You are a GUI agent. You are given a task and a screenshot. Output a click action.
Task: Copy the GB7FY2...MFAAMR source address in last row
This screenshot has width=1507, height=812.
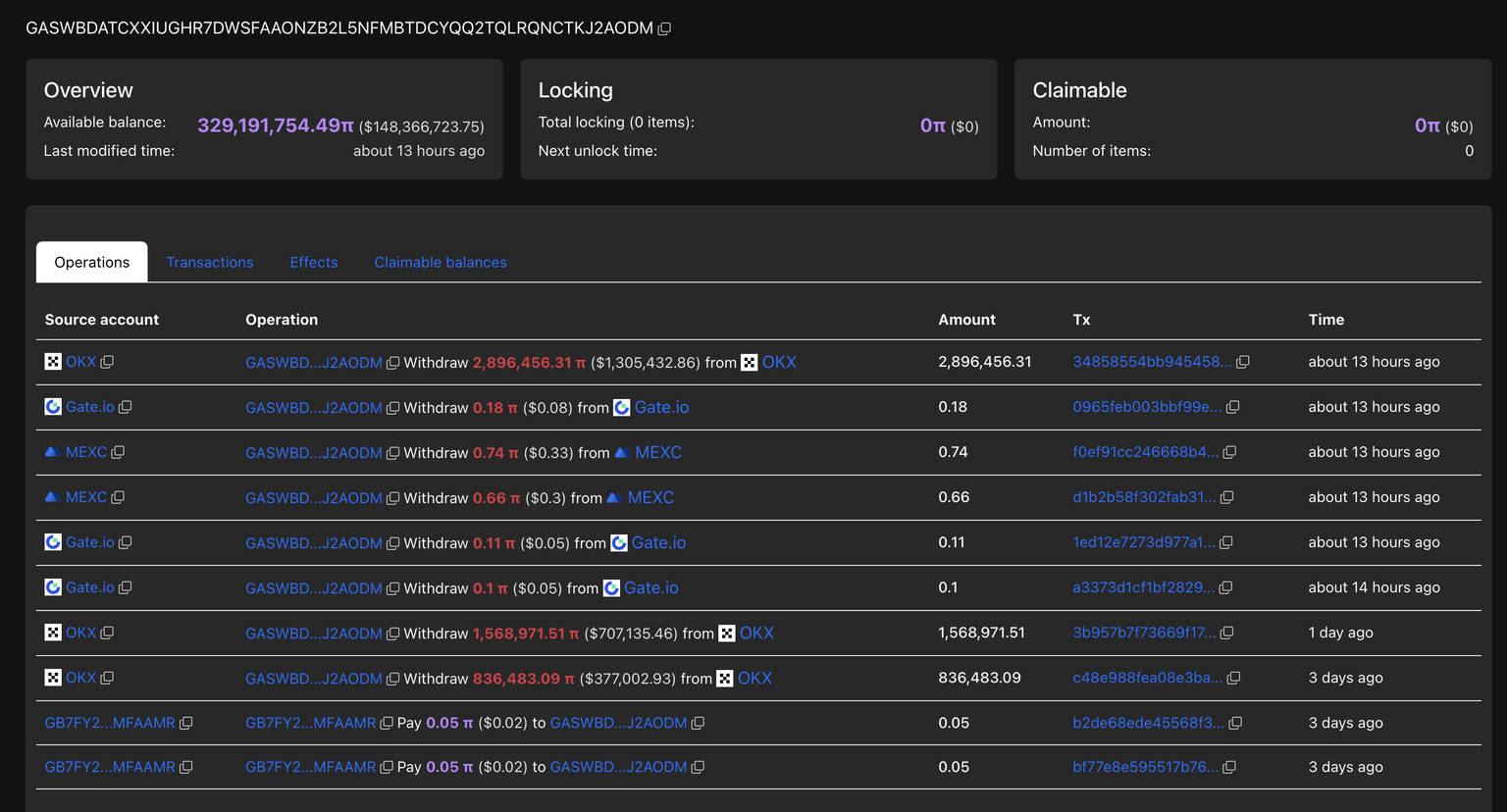[186, 767]
